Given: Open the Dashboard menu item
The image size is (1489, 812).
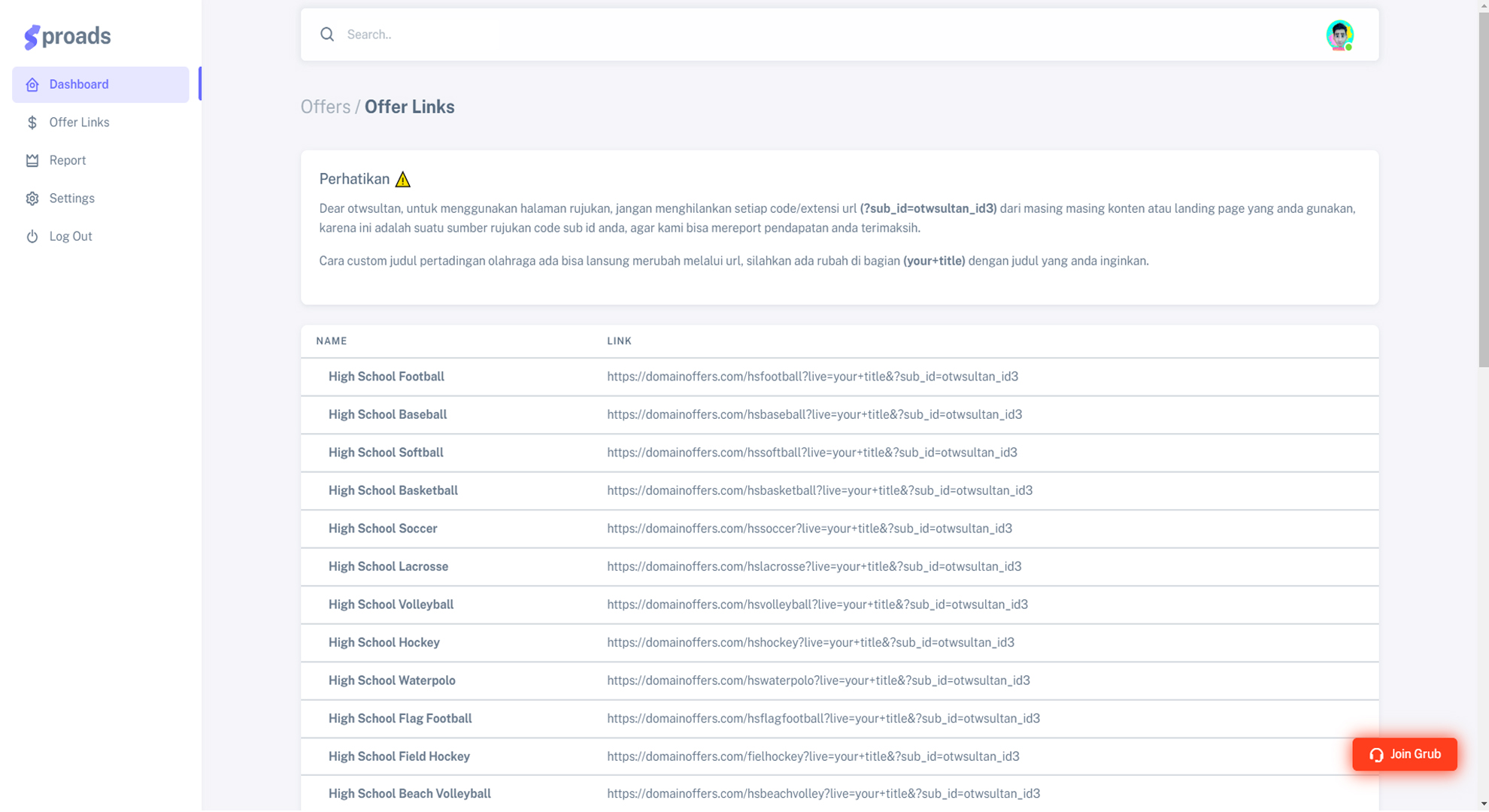Looking at the screenshot, I should point(79,85).
